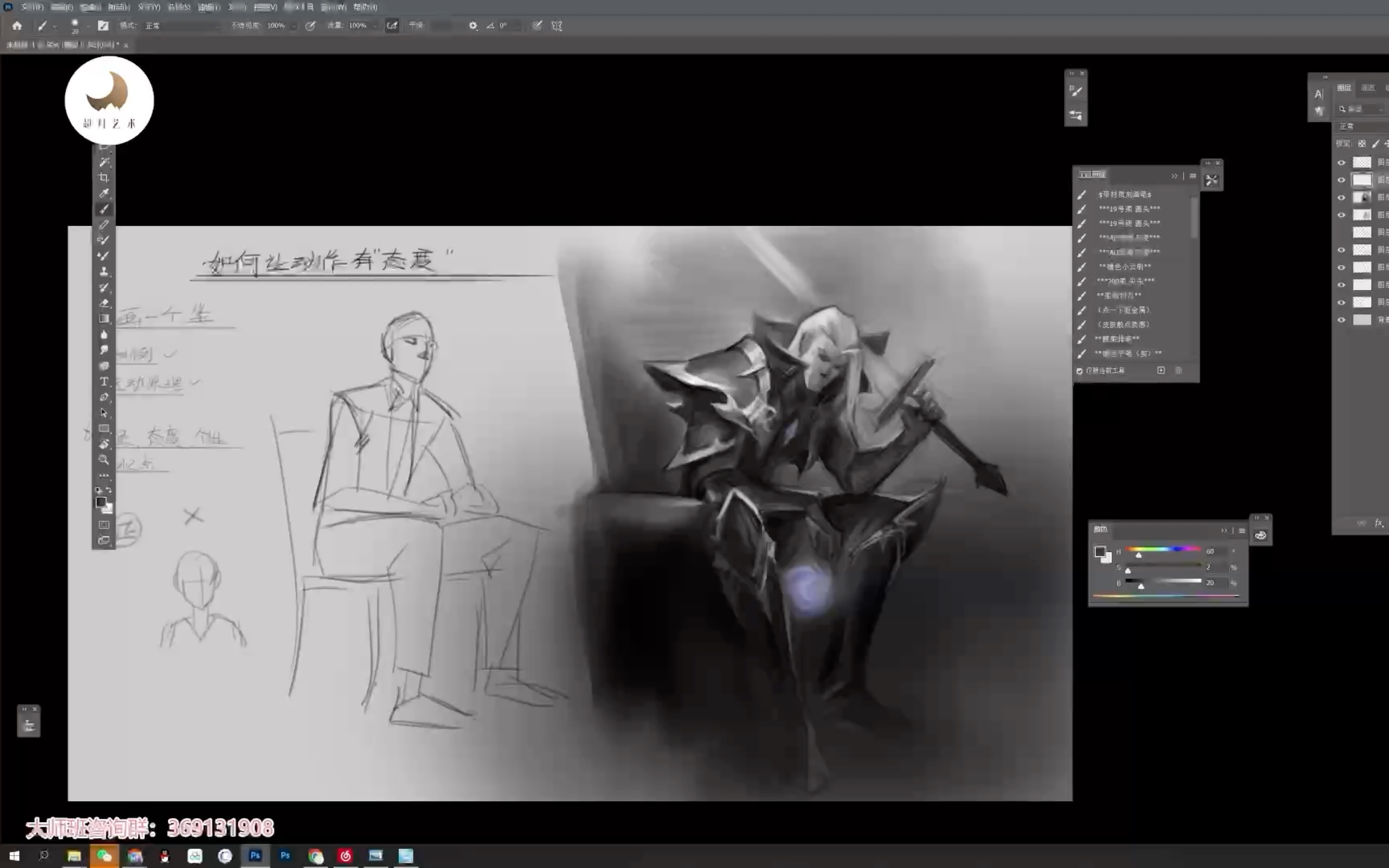Click the hue slider in color panel
1389x868 pixels.
point(1163,550)
